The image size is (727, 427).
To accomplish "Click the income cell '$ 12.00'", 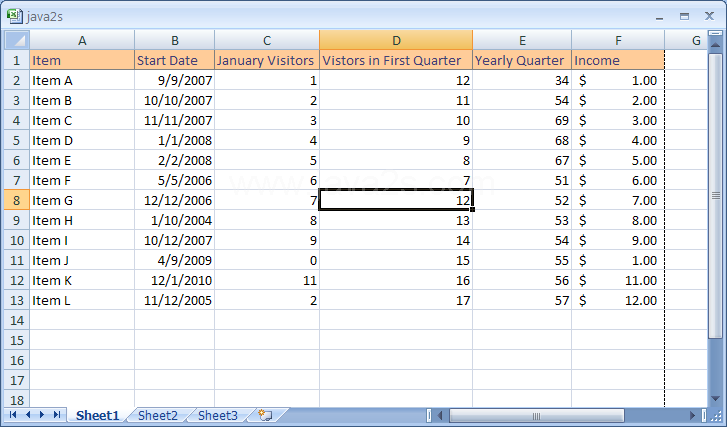I will tap(618, 300).
